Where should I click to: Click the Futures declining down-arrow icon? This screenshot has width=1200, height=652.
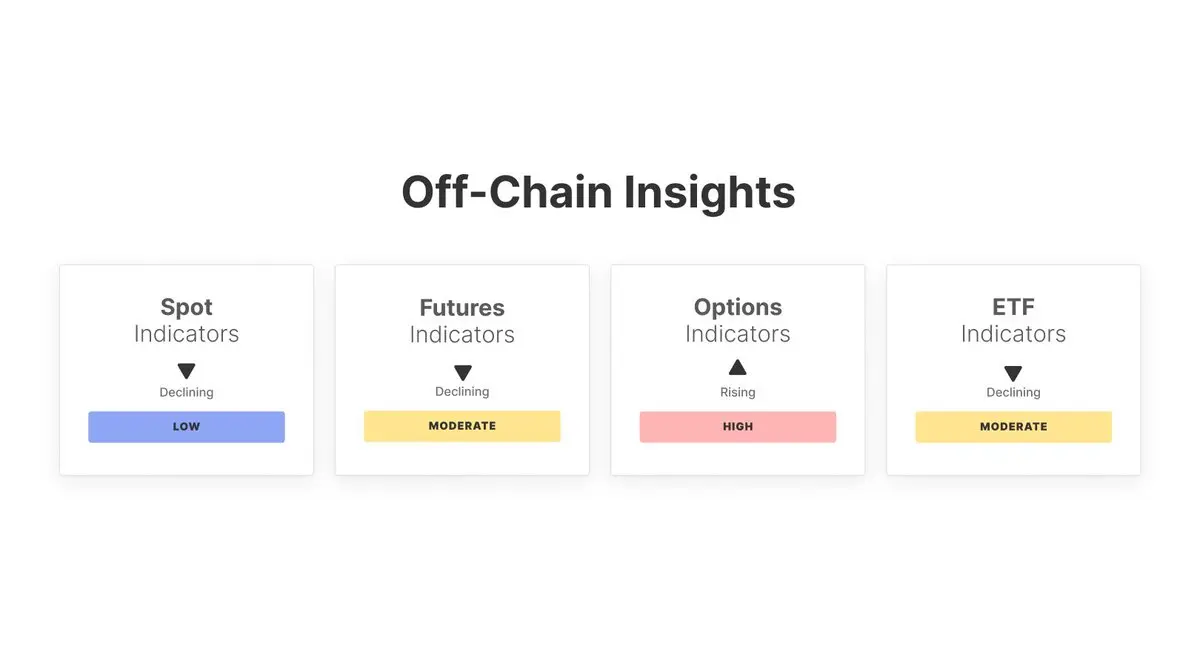462,373
